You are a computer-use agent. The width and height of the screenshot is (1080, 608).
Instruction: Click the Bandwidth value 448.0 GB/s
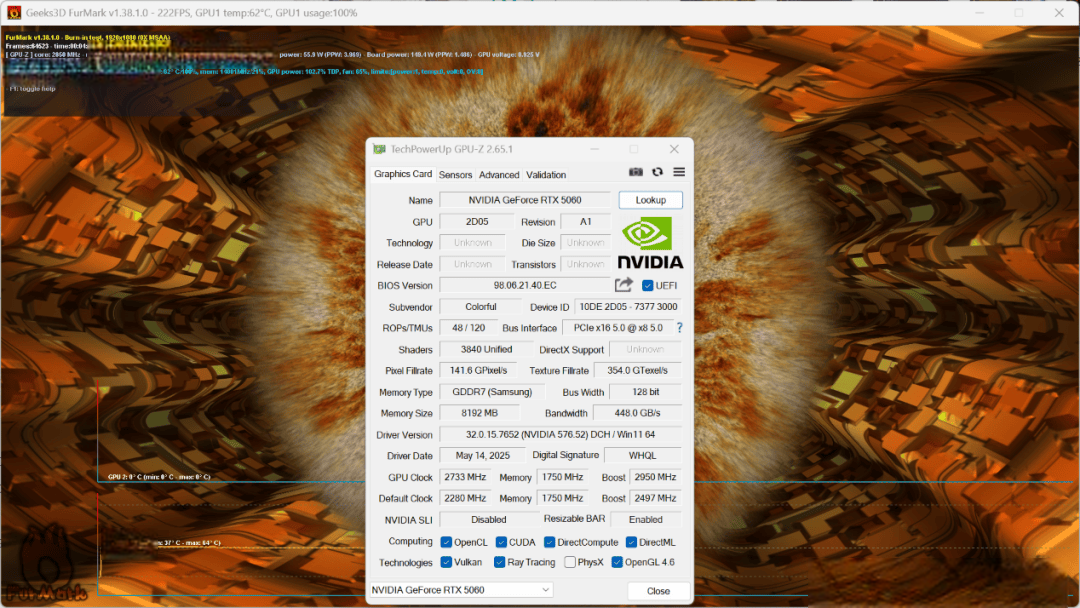coord(637,414)
